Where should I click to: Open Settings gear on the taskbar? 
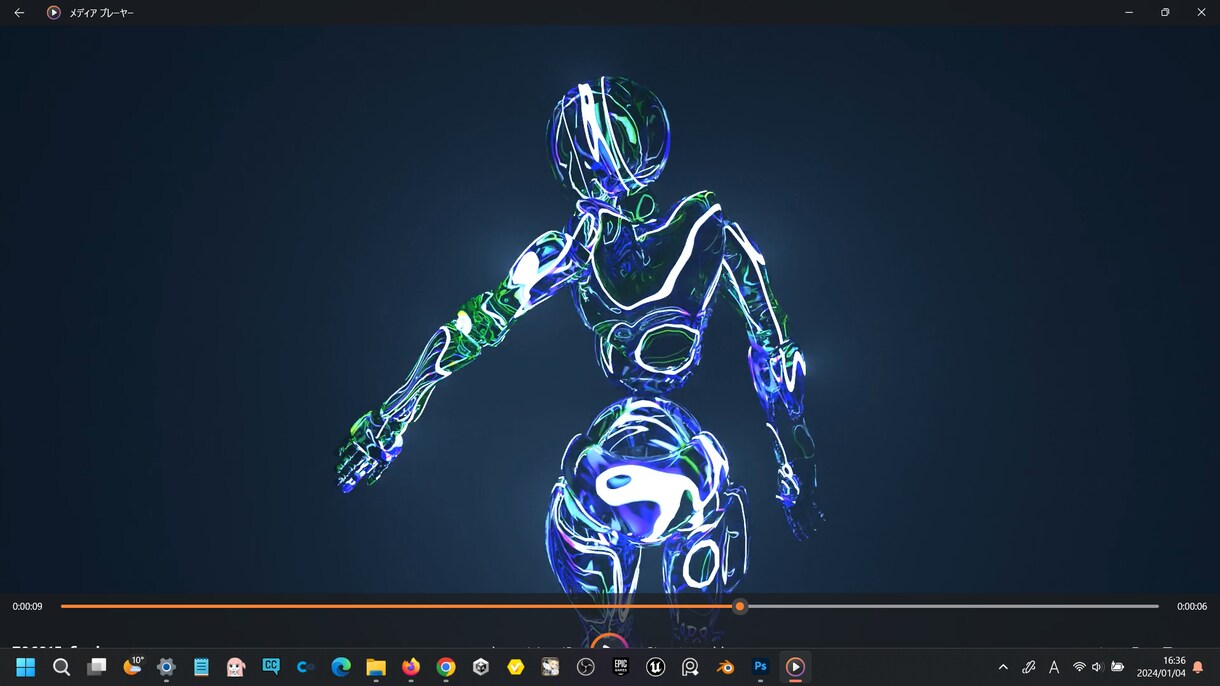[x=166, y=667]
